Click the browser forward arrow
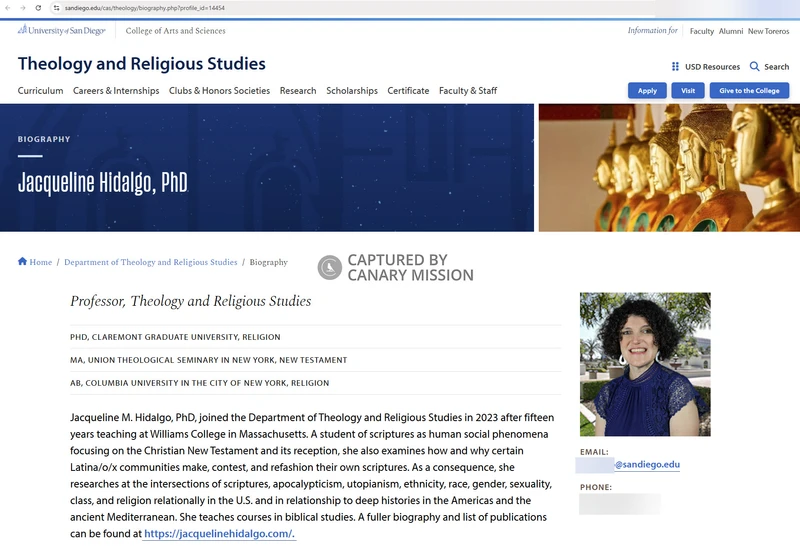 click(x=22, y=7)
